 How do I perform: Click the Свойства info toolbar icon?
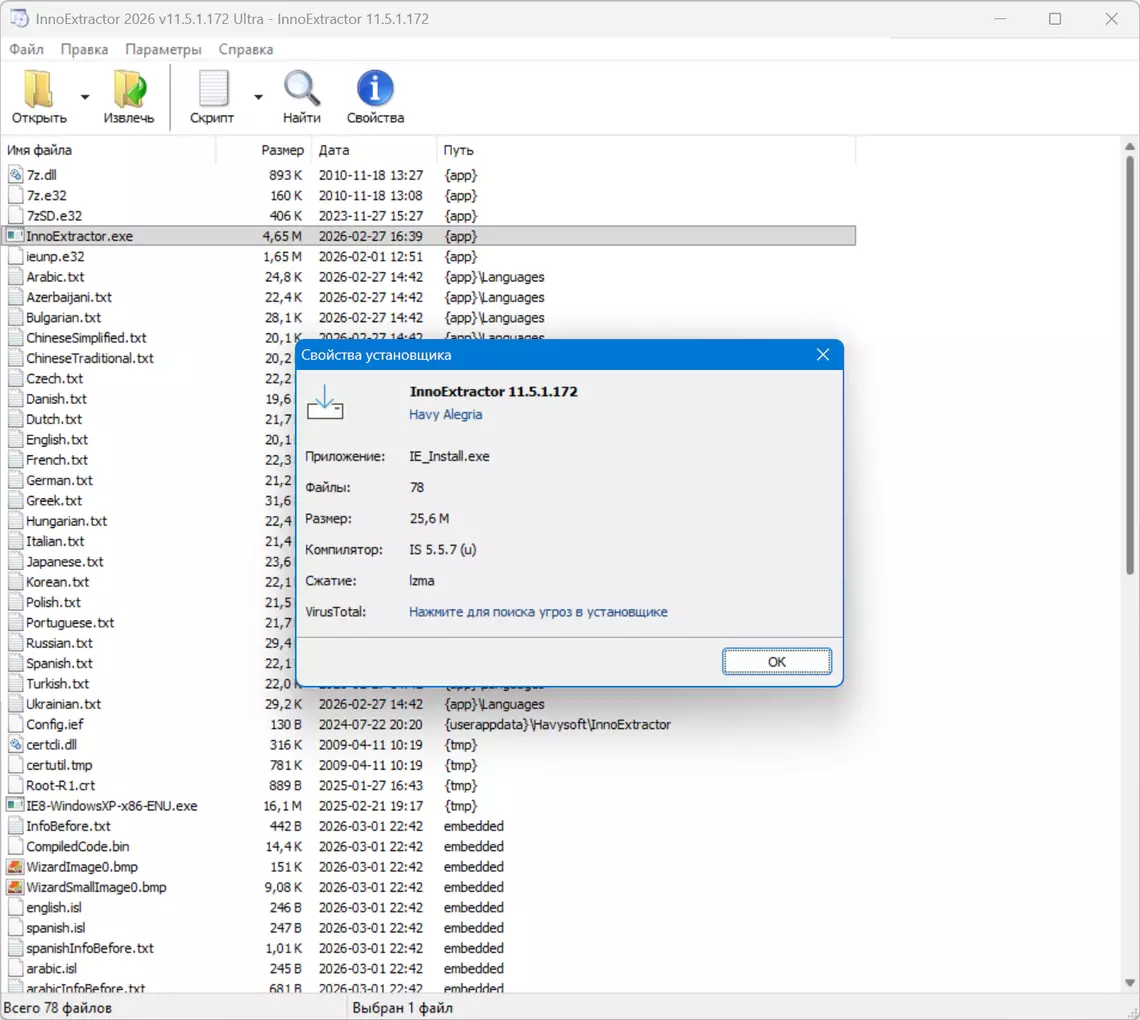tap(375, 90)
